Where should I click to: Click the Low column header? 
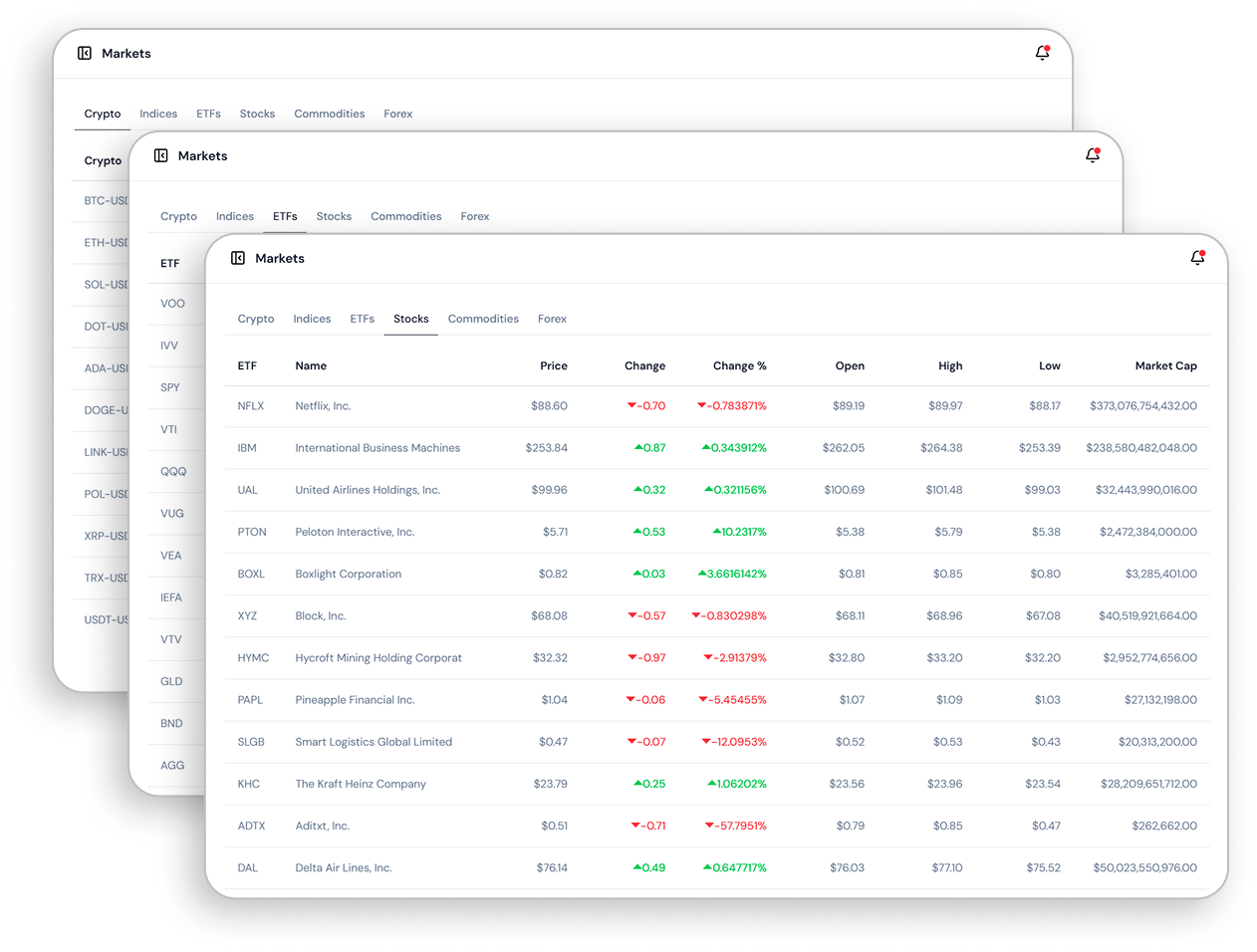(x=1050, y=365)
